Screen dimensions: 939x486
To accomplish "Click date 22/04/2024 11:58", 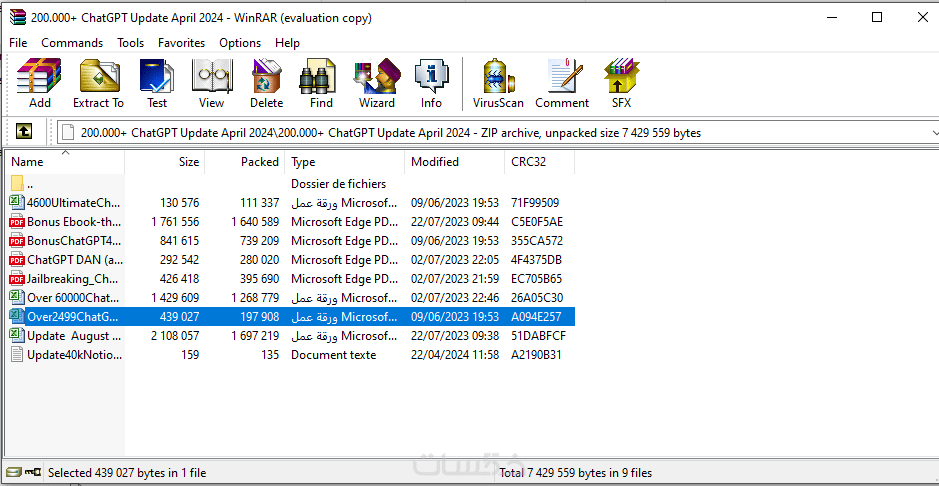I will coord(455,355).
